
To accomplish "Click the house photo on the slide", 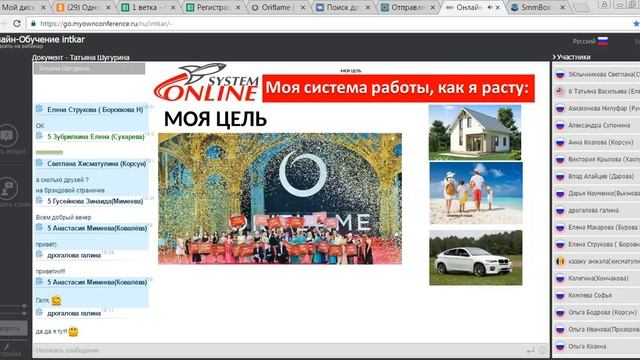I will coord(475,132).
